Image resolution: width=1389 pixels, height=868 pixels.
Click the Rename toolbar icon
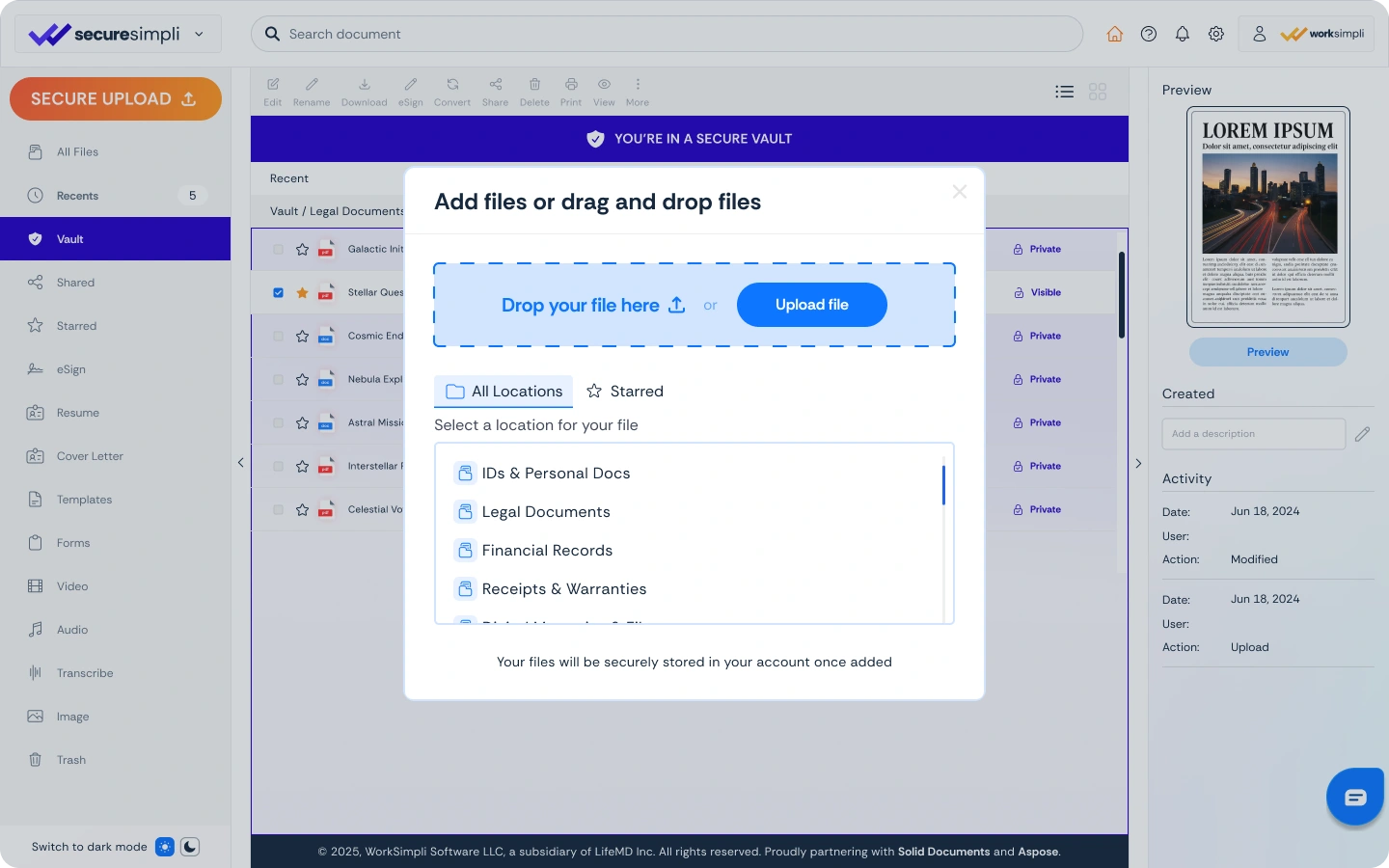(312, 92)
